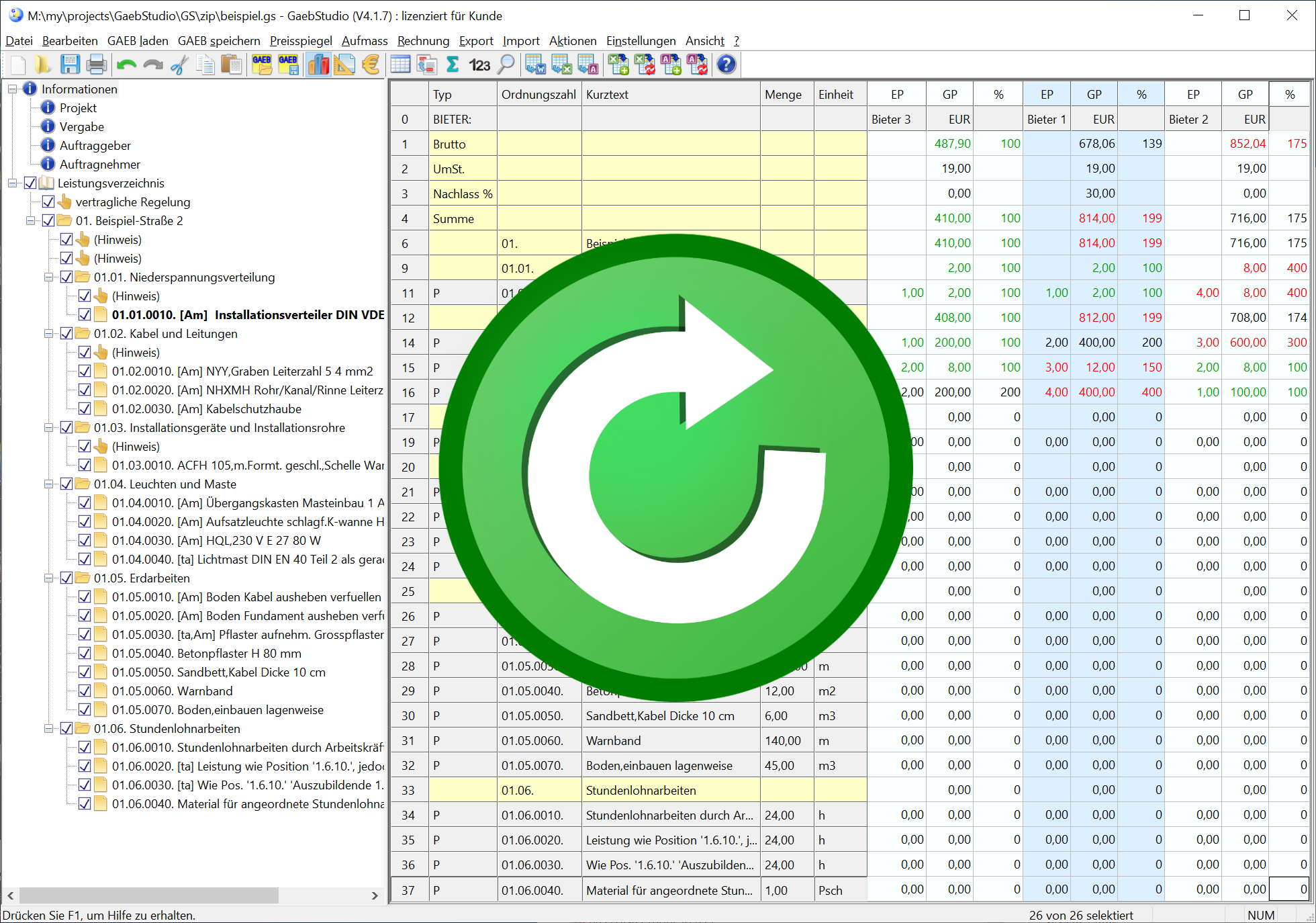Open the Einstellungen menu
Viewport: 1316px width, 923px height.
[641, 41]
